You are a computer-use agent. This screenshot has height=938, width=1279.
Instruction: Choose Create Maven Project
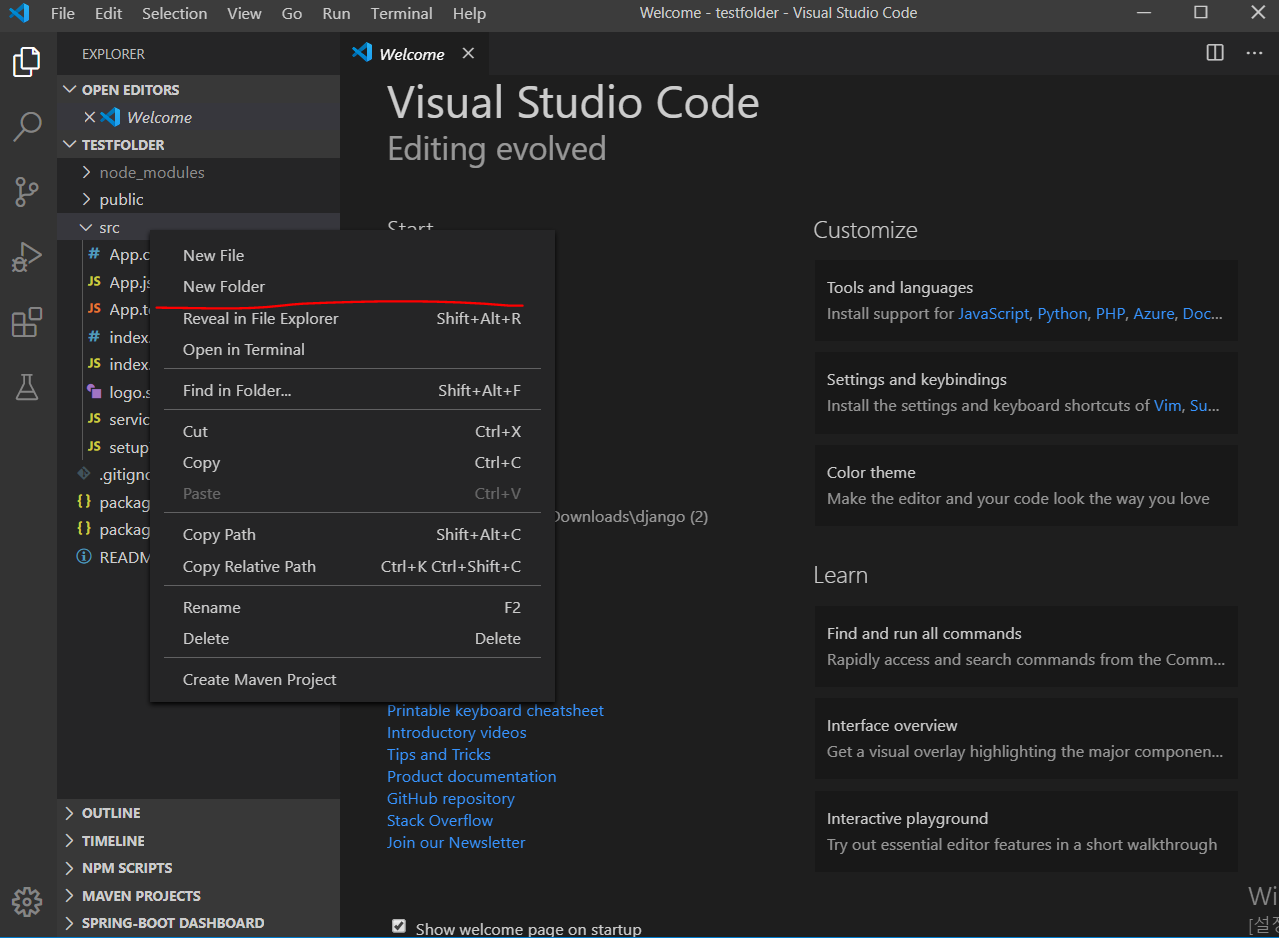[352, 679]
